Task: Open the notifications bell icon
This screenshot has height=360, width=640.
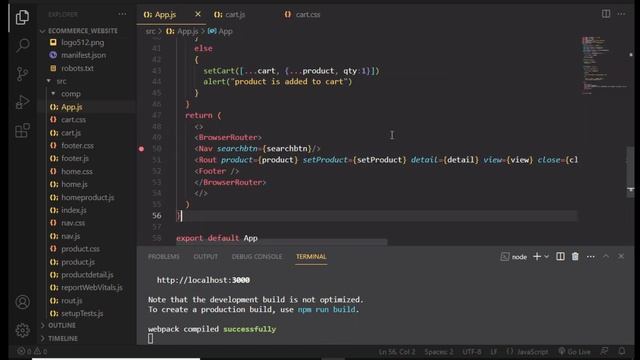Action: coord(622,351)
